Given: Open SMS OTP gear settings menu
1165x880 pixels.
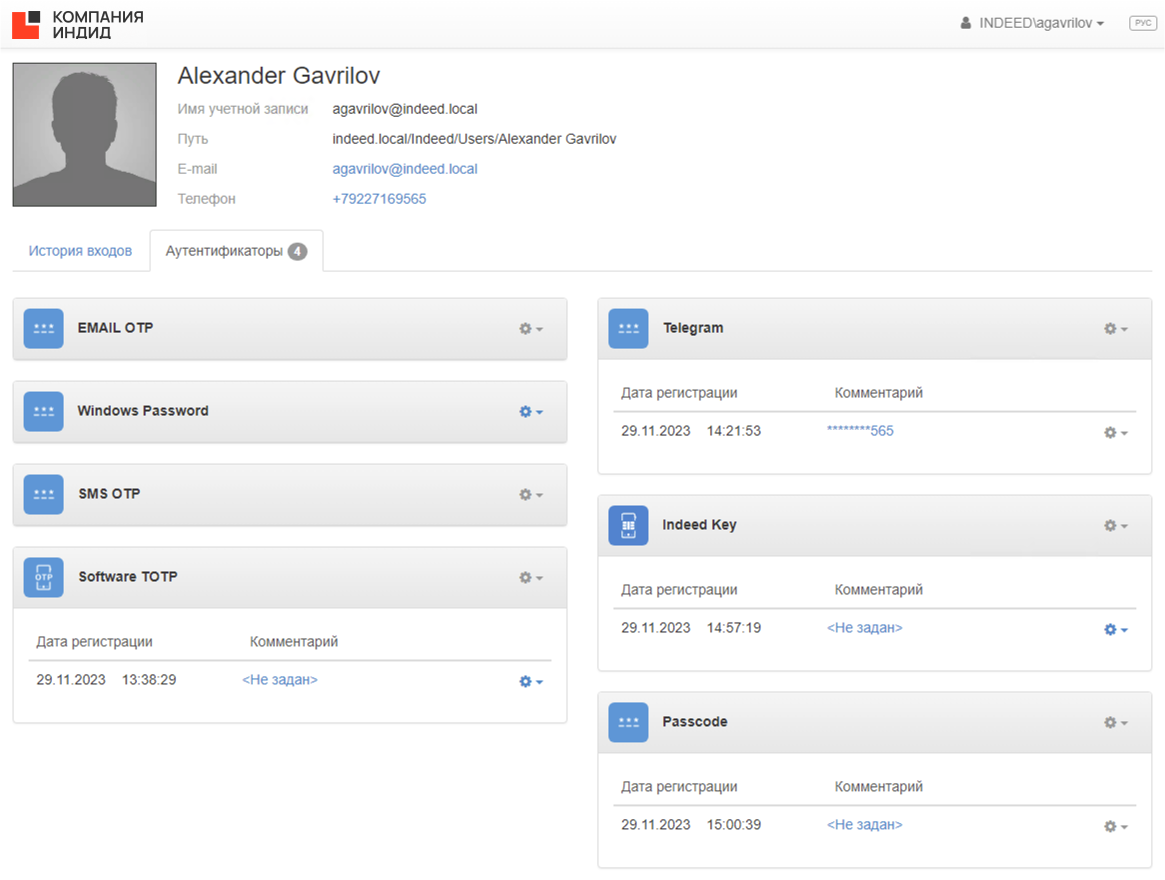Looking at the screenshot, I should click(x=531, y=494).
